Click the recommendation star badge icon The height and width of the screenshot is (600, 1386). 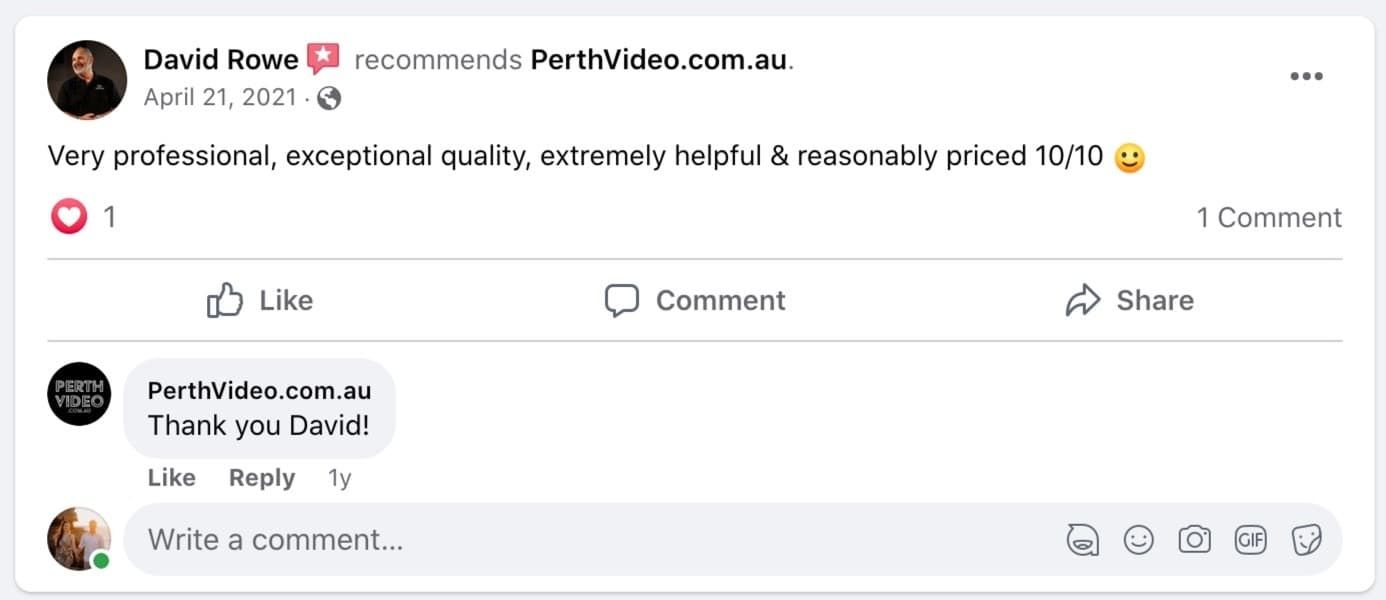click(323, 59)
